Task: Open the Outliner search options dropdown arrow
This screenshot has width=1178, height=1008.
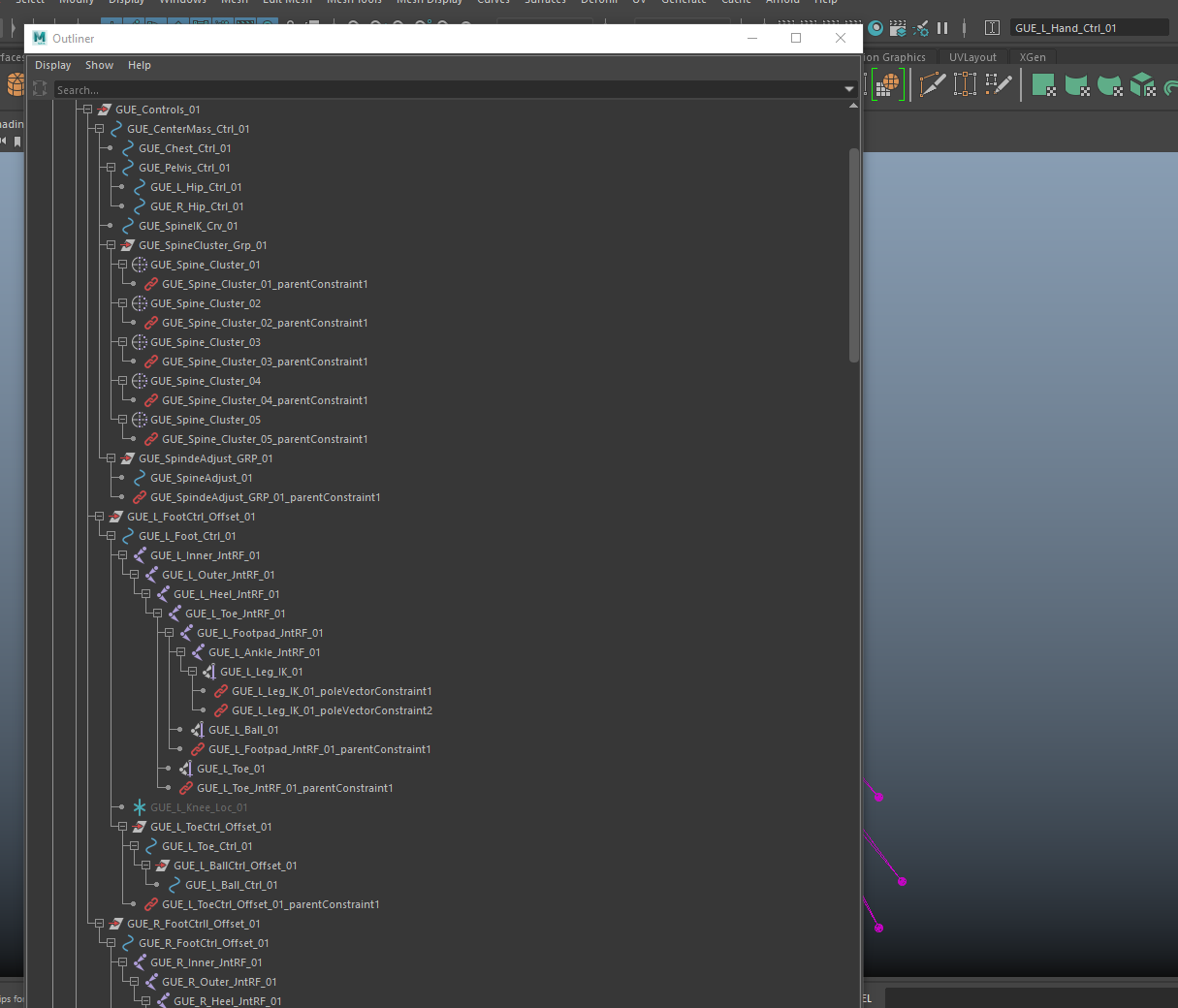Action: (x=850, y=89)
